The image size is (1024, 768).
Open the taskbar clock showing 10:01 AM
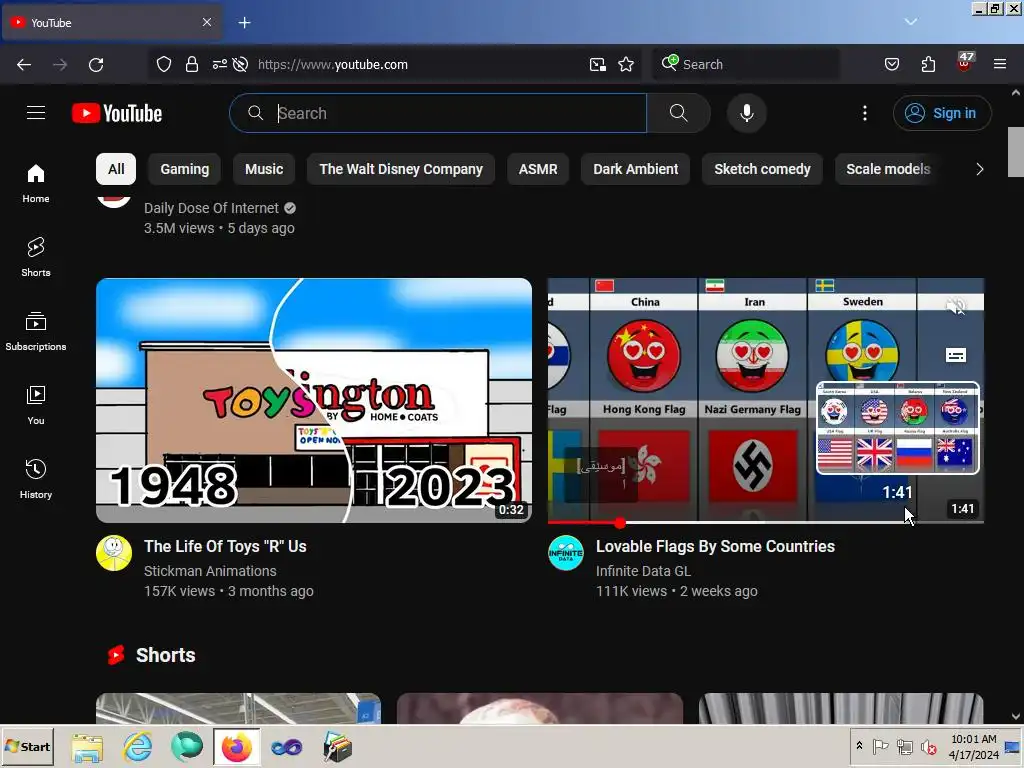(x=974, y=746)
